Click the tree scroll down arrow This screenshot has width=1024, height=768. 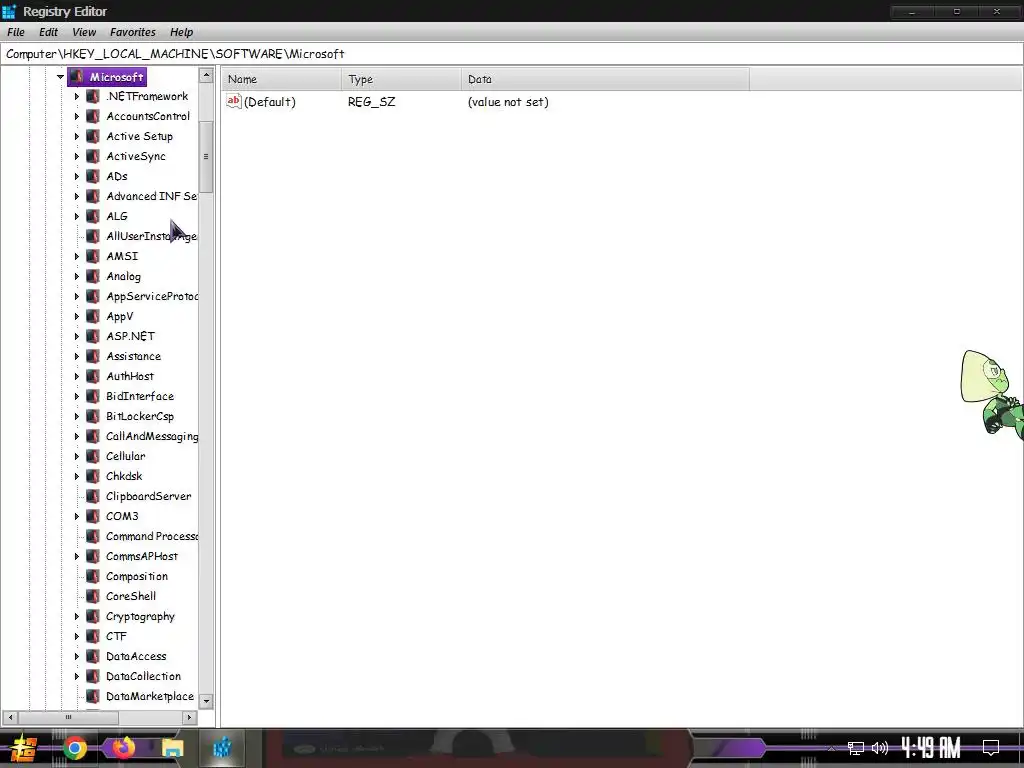(x=206, y=701)
